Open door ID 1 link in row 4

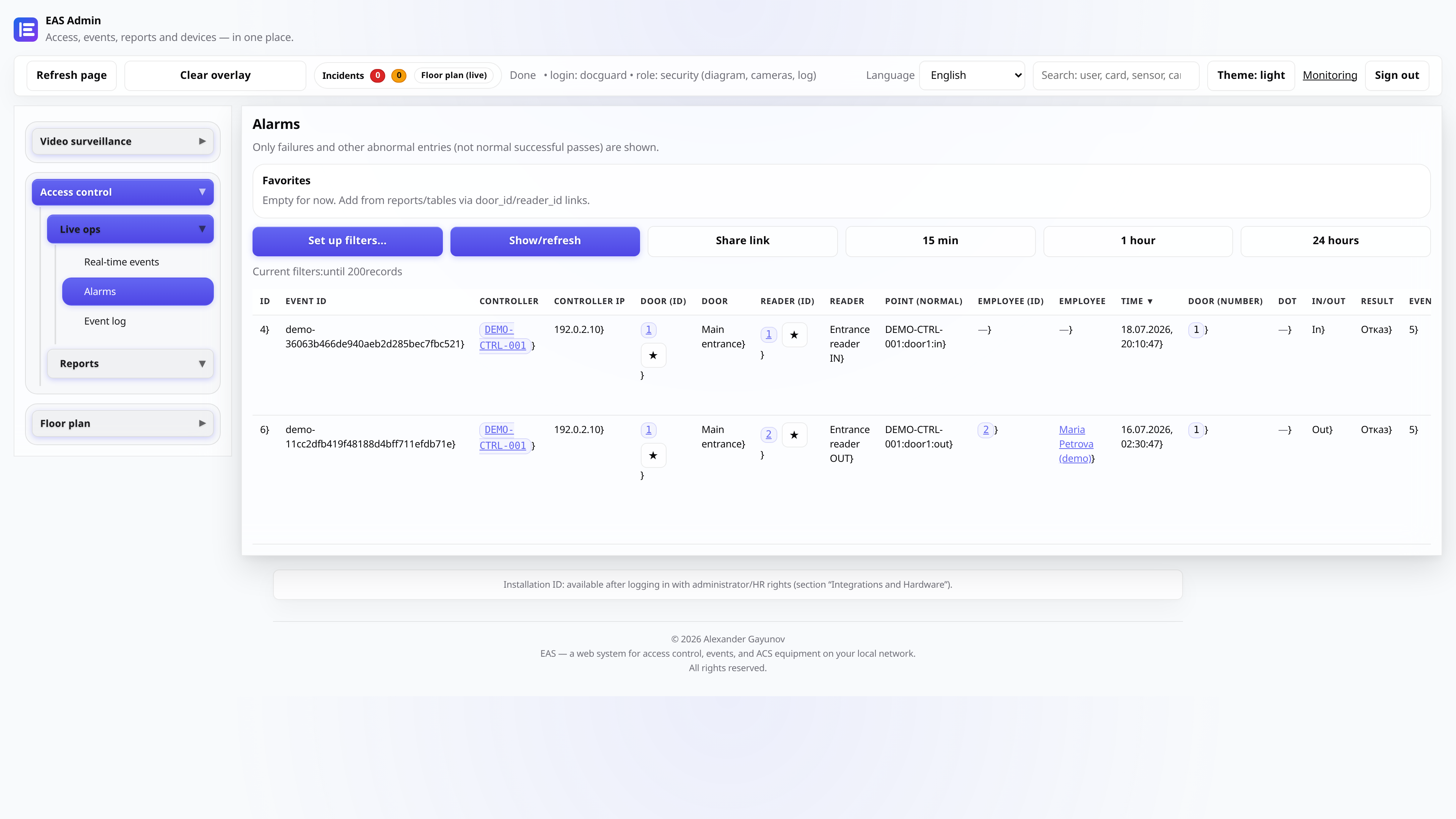[648, 329]
